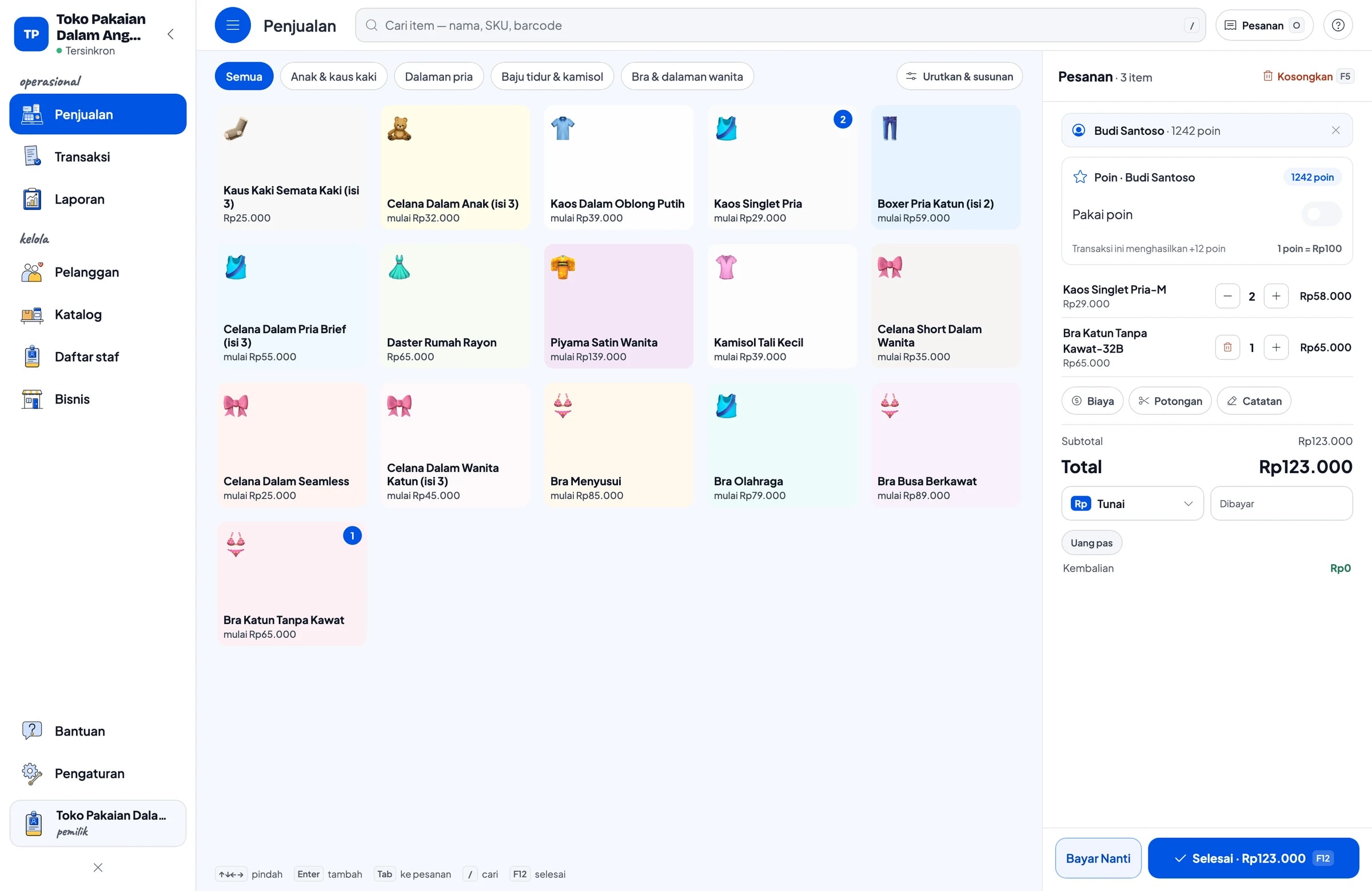Image resolution: width=1372 pixels, height=891 pixels.
Task: Add Daster Rumah Rayon product card
Action: [x=455, y=306]
